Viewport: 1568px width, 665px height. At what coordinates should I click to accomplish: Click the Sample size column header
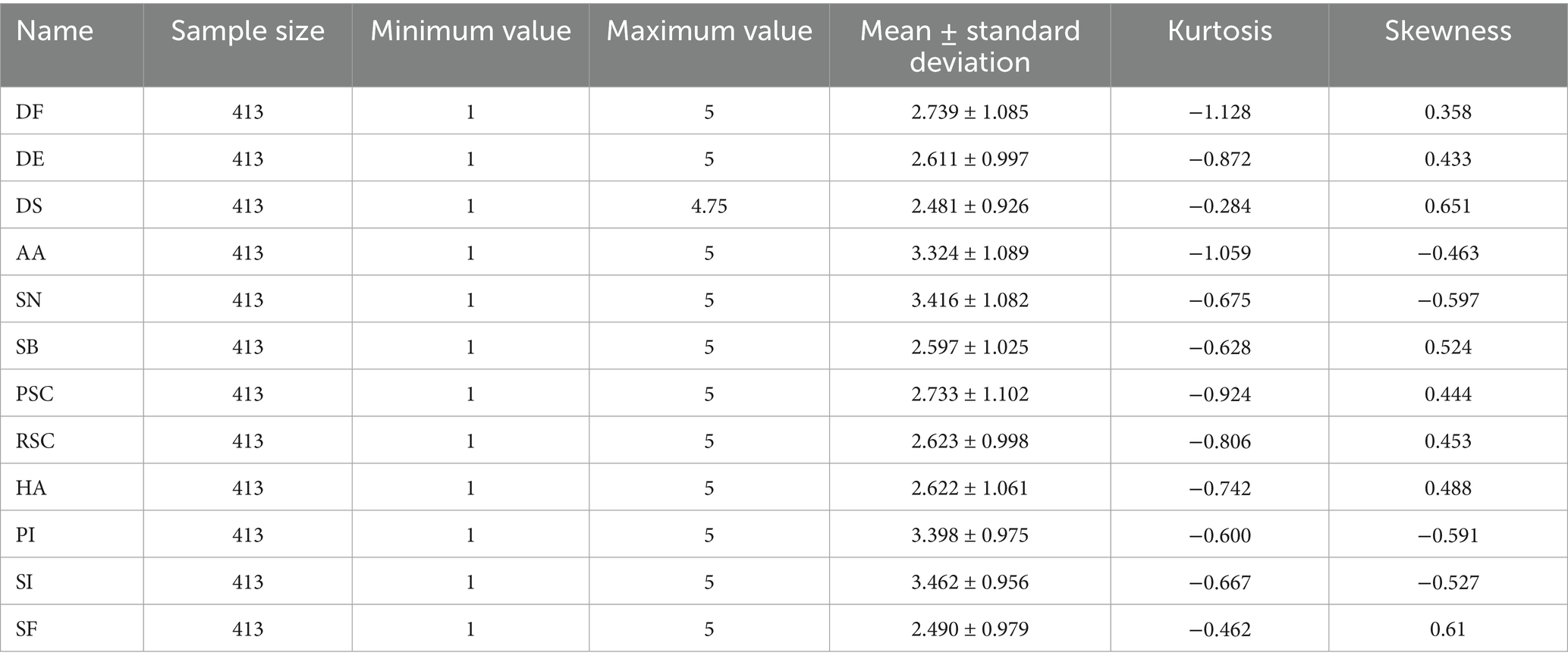[x=247, y=31]
